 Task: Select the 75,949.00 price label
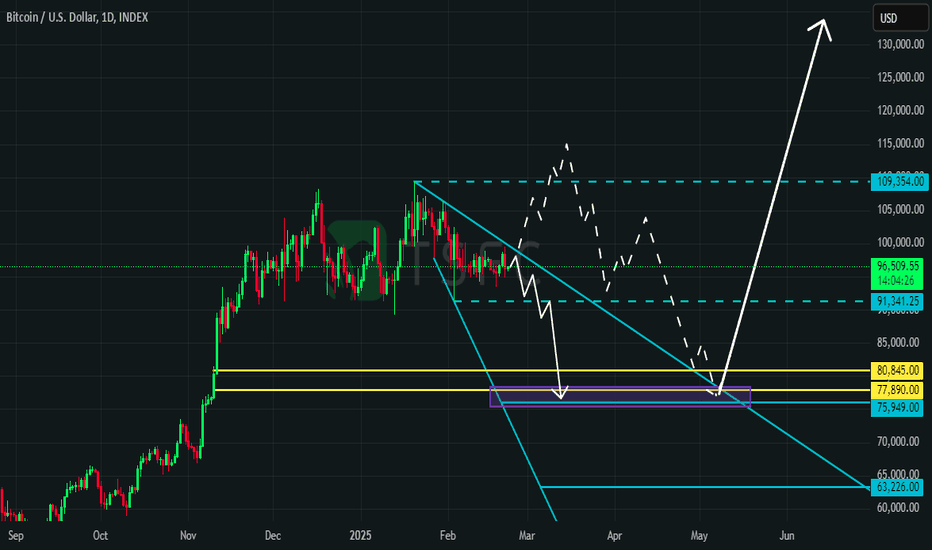point(898,407)
